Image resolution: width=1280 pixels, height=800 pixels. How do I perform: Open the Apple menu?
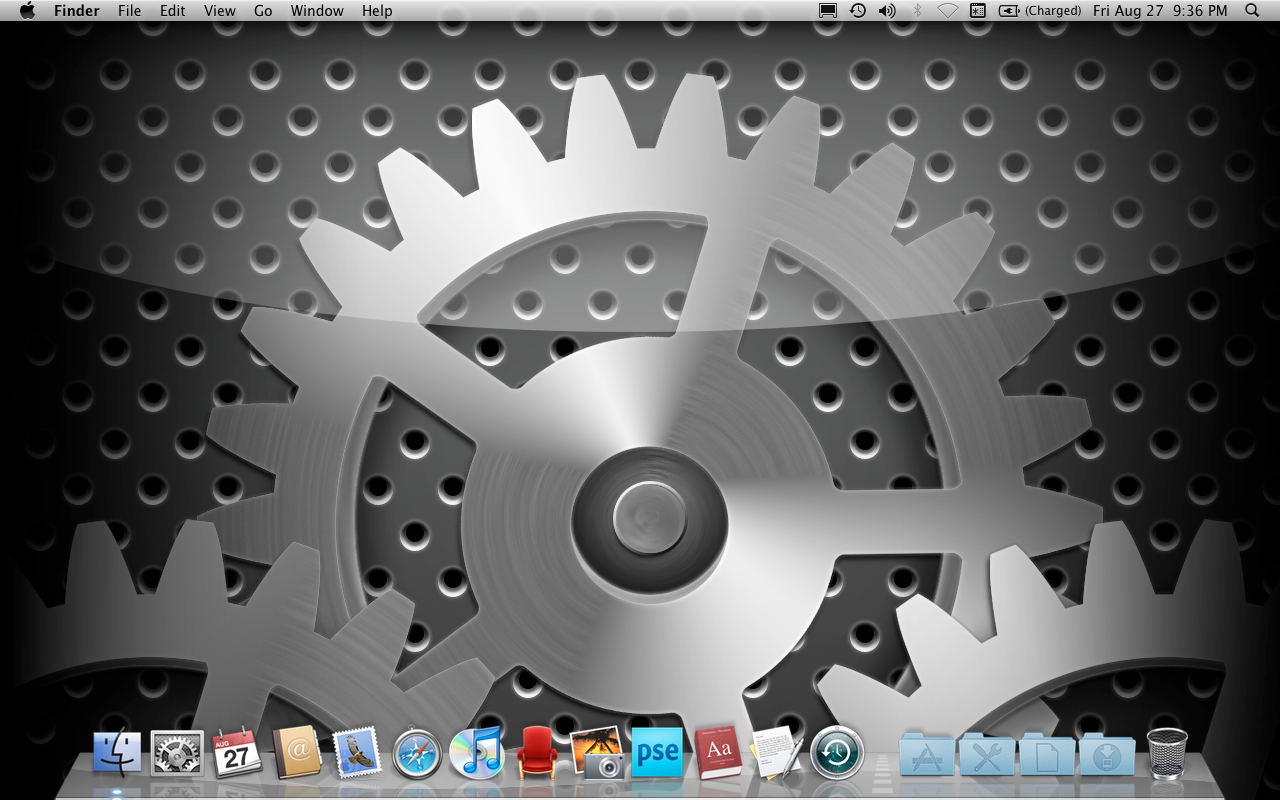(27, 11)
